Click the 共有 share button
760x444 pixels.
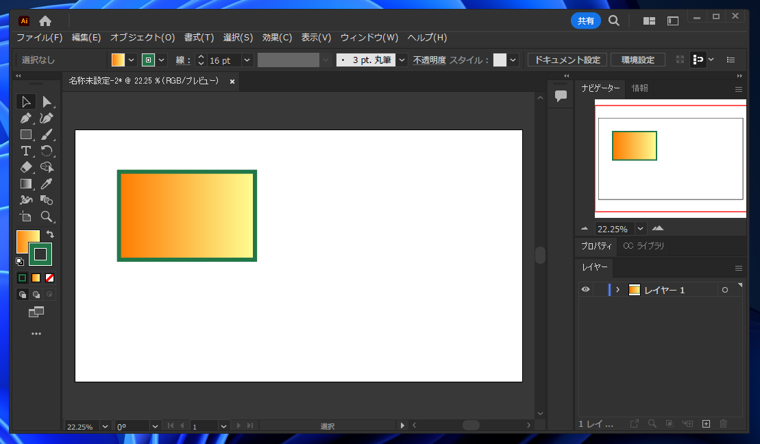coord(586,21)
